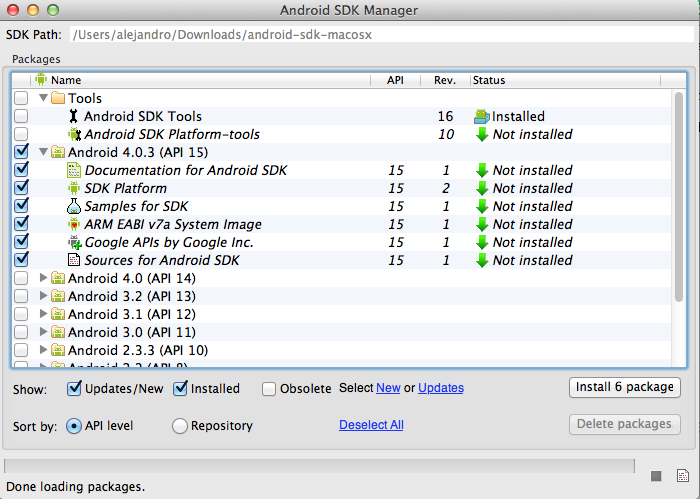This screenshot has height=499, width=700.
Task: Click the wrench icon for Android SDK Tools
Action: [74, 116]
